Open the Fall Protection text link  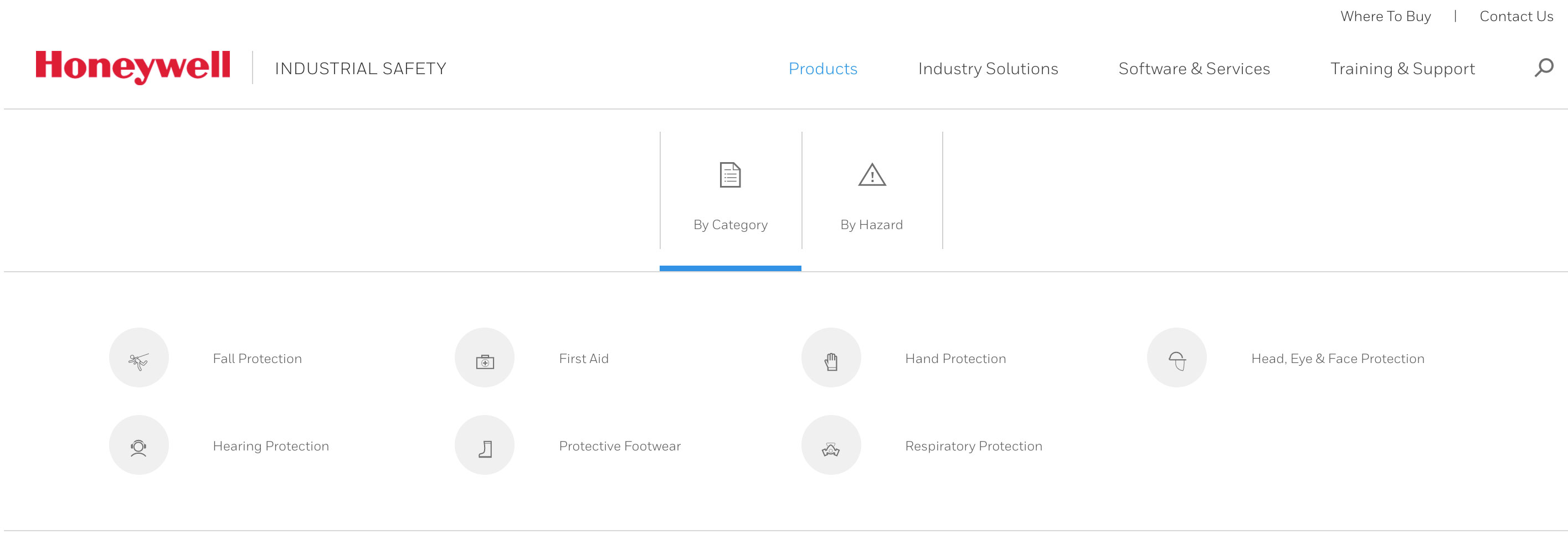point(257,359)
